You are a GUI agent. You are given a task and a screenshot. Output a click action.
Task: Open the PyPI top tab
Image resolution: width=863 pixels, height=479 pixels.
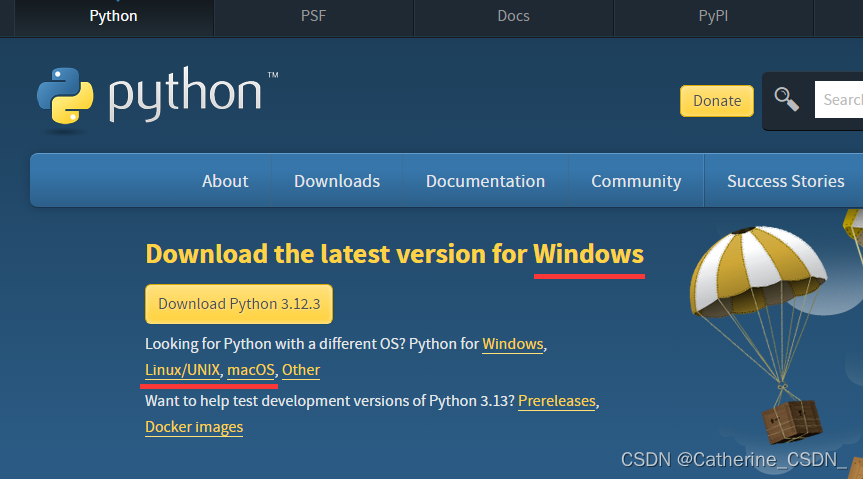pyautogui.click(x=713, y=17)
